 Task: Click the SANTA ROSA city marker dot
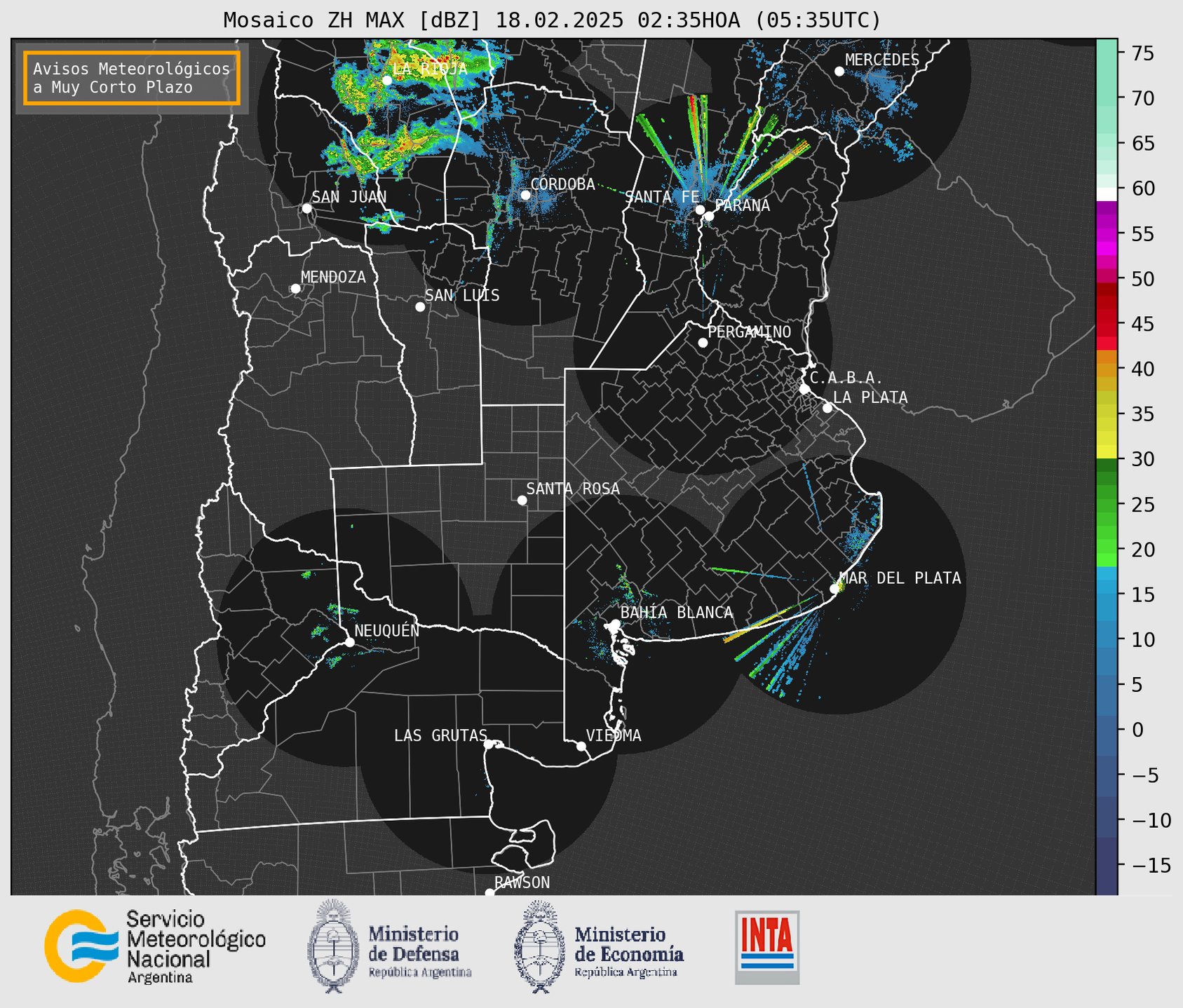pos(522,500)
